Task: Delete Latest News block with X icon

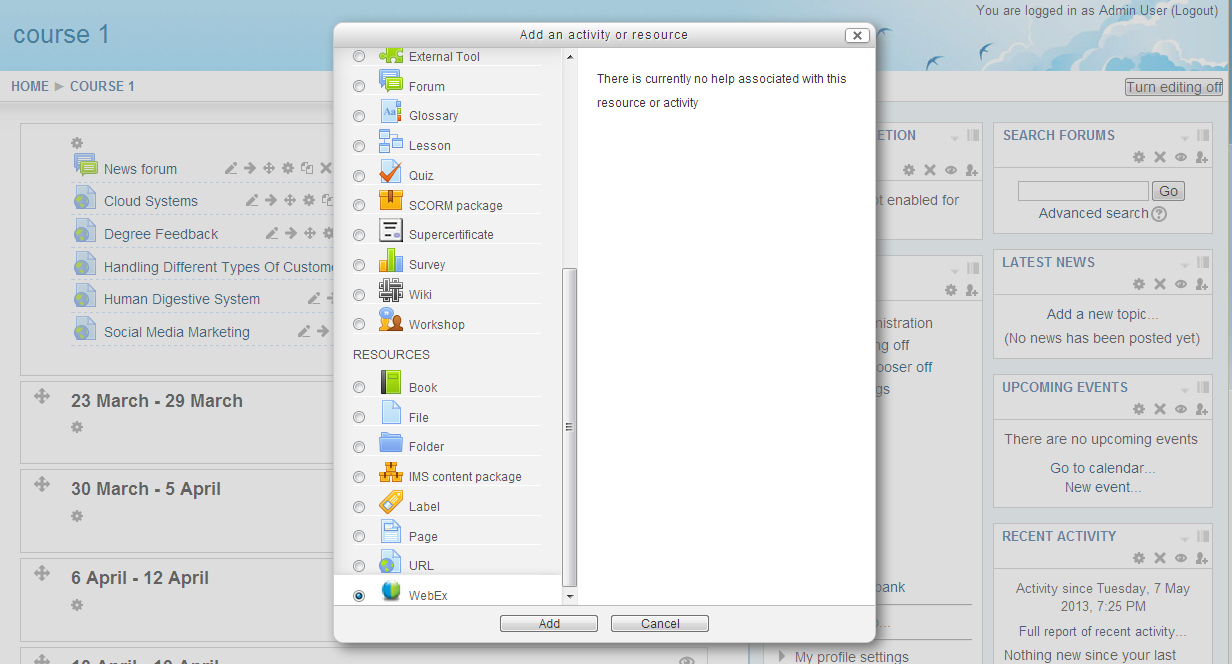Action: [1160, 284]
